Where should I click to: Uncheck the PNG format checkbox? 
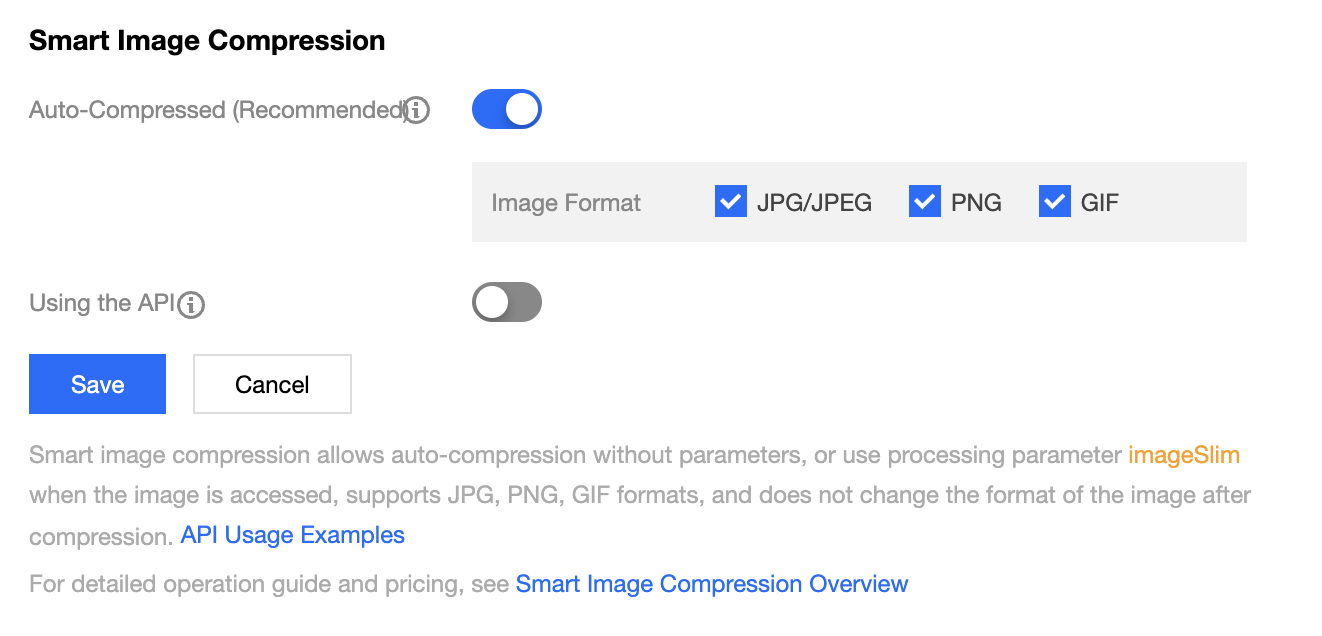click(925, 202)
